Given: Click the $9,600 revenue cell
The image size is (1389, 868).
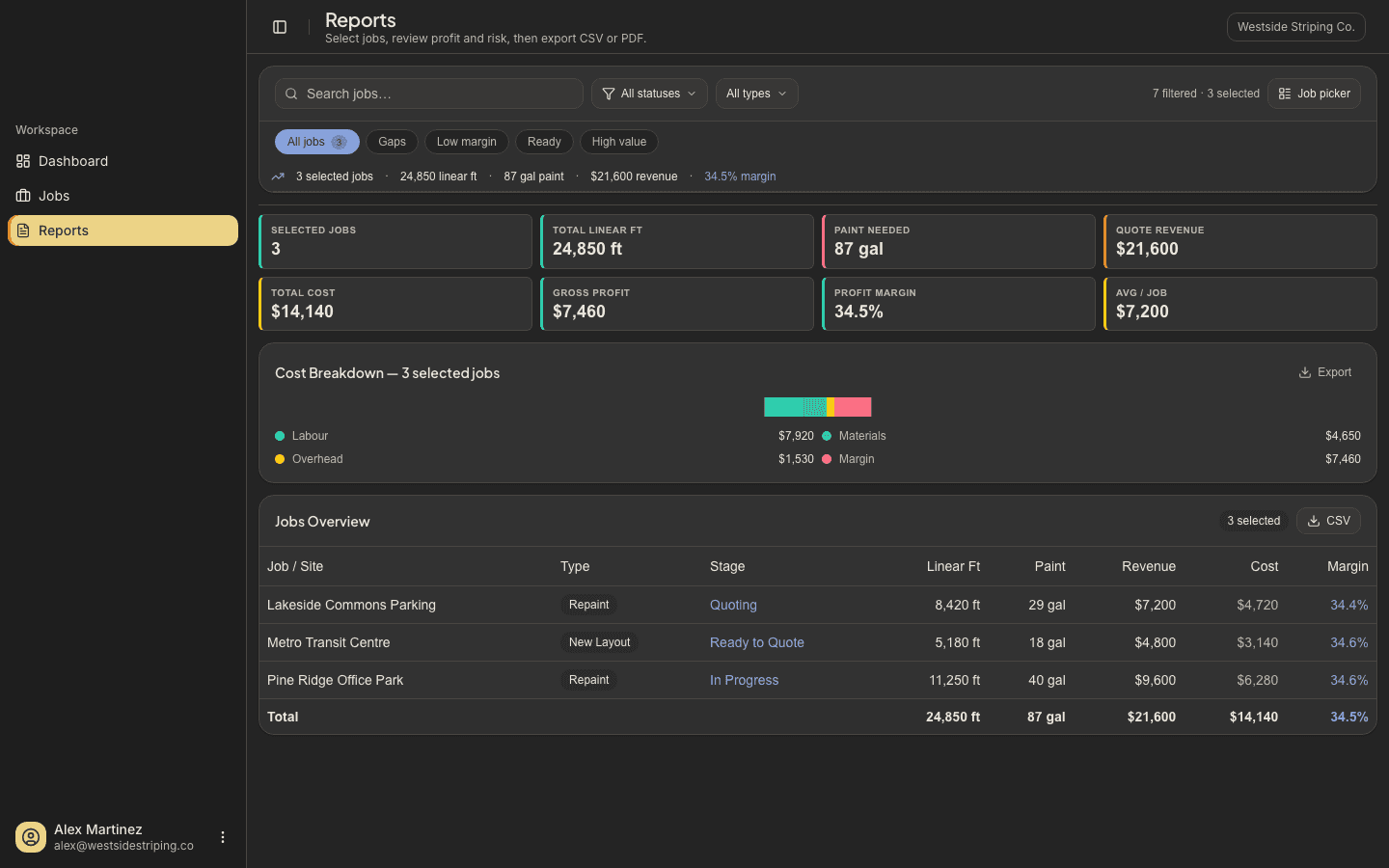Looking at the screenshot, I should pos(1156,680).
